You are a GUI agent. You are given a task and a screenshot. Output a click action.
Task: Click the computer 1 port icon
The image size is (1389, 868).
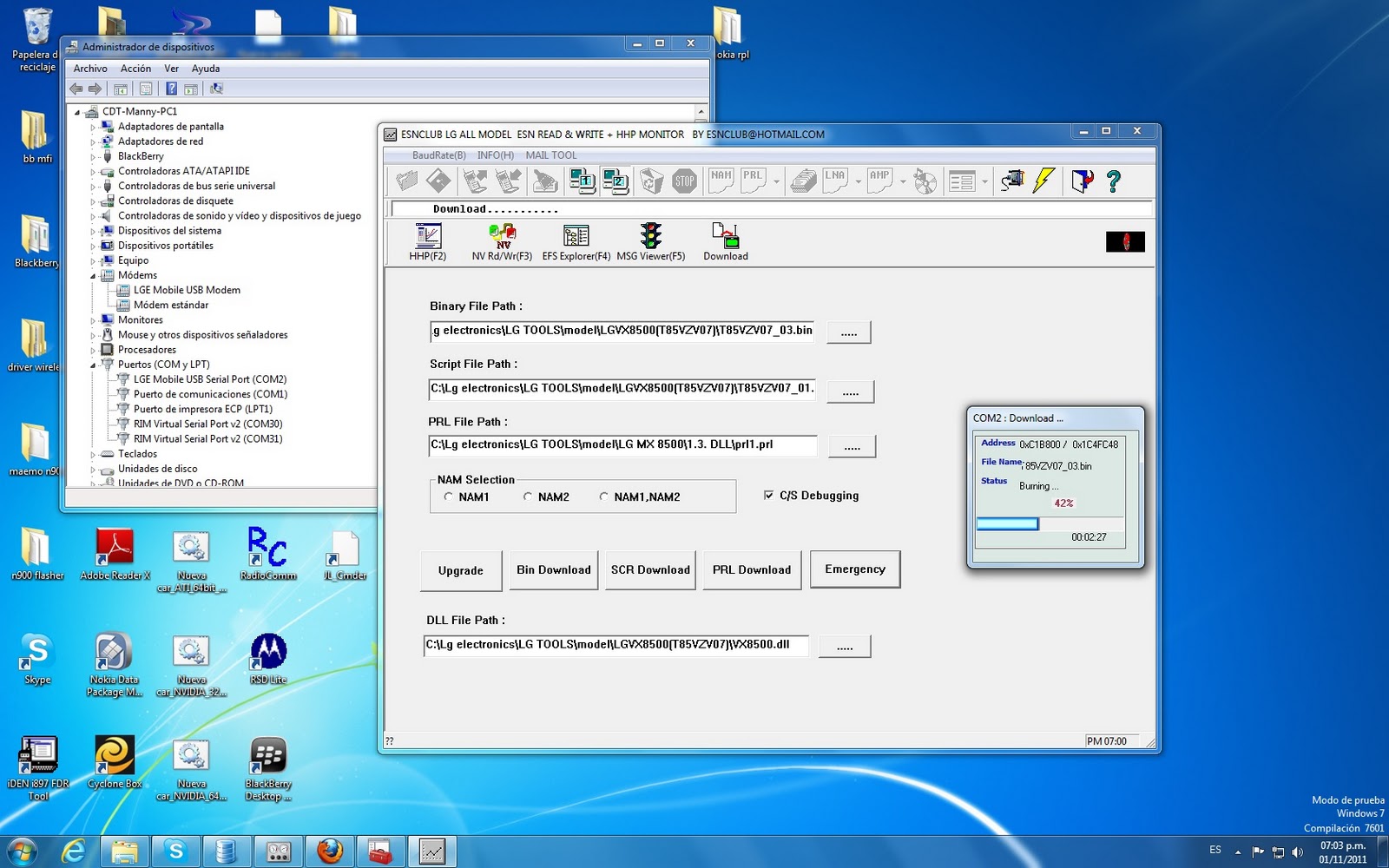tap(582, 181)
